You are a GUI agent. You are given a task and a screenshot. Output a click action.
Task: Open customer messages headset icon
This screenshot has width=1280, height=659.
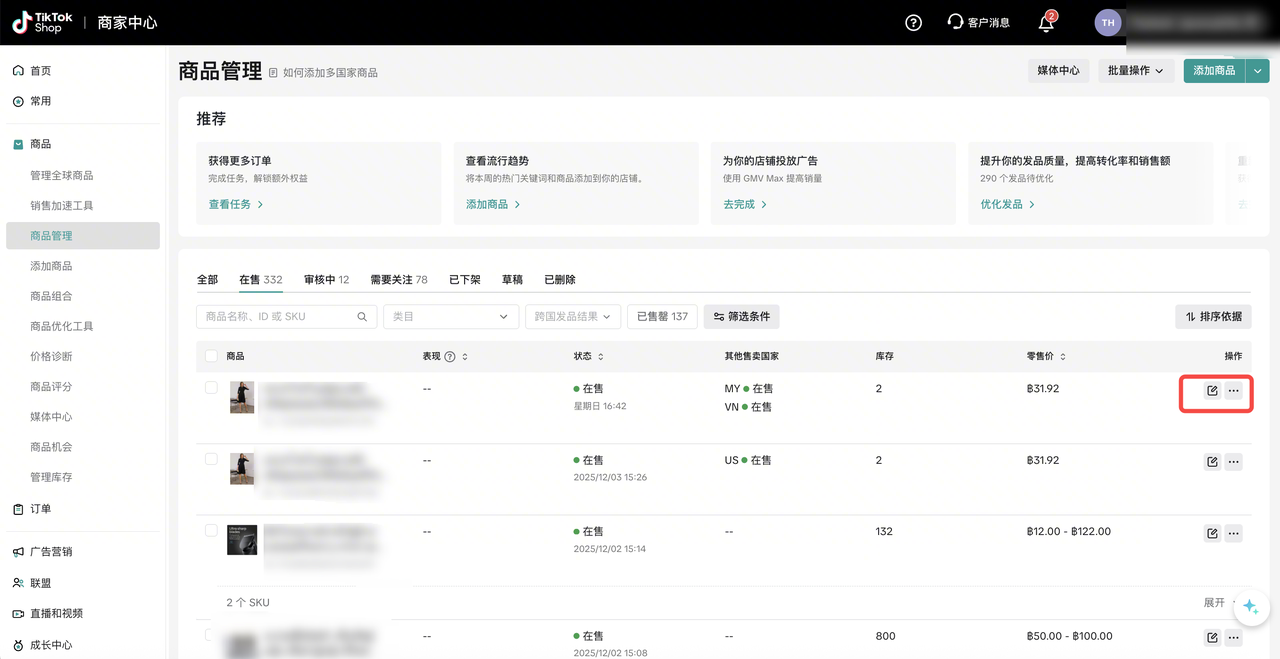pos(956,23)
